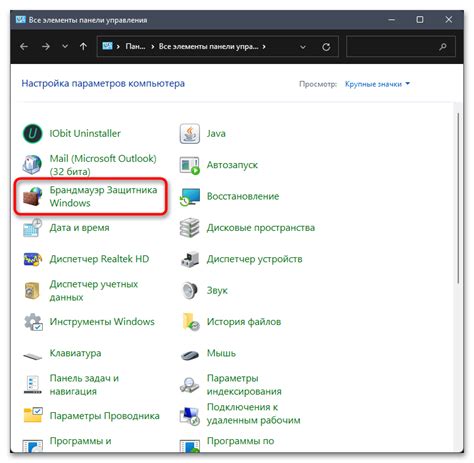Image resolution: width=474 pixels, height=463 pixels.
Task: Open Мышь link text
Action: click(221, 353)
